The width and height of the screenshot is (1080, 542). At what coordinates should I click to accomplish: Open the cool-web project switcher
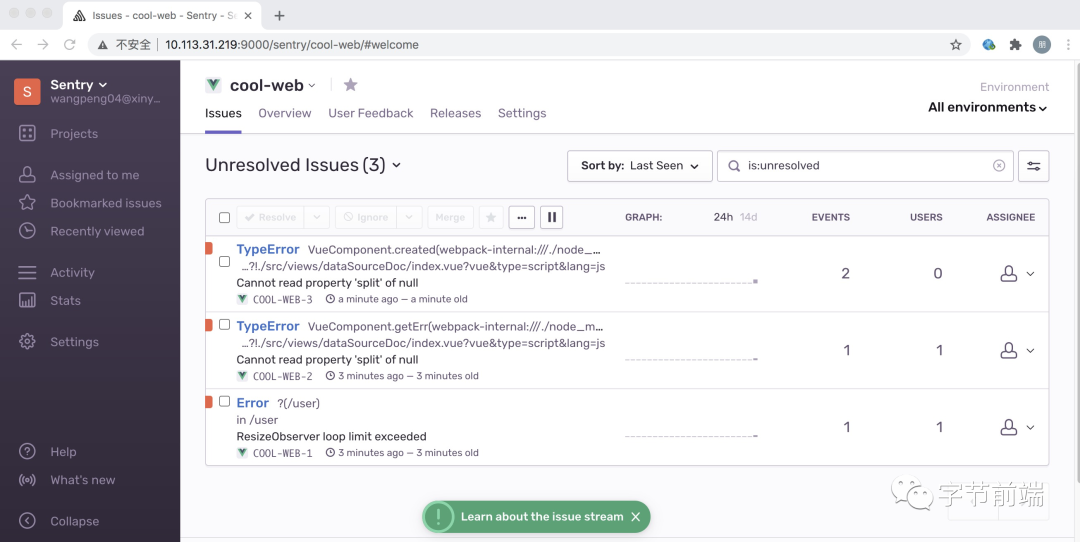[311, 85]
